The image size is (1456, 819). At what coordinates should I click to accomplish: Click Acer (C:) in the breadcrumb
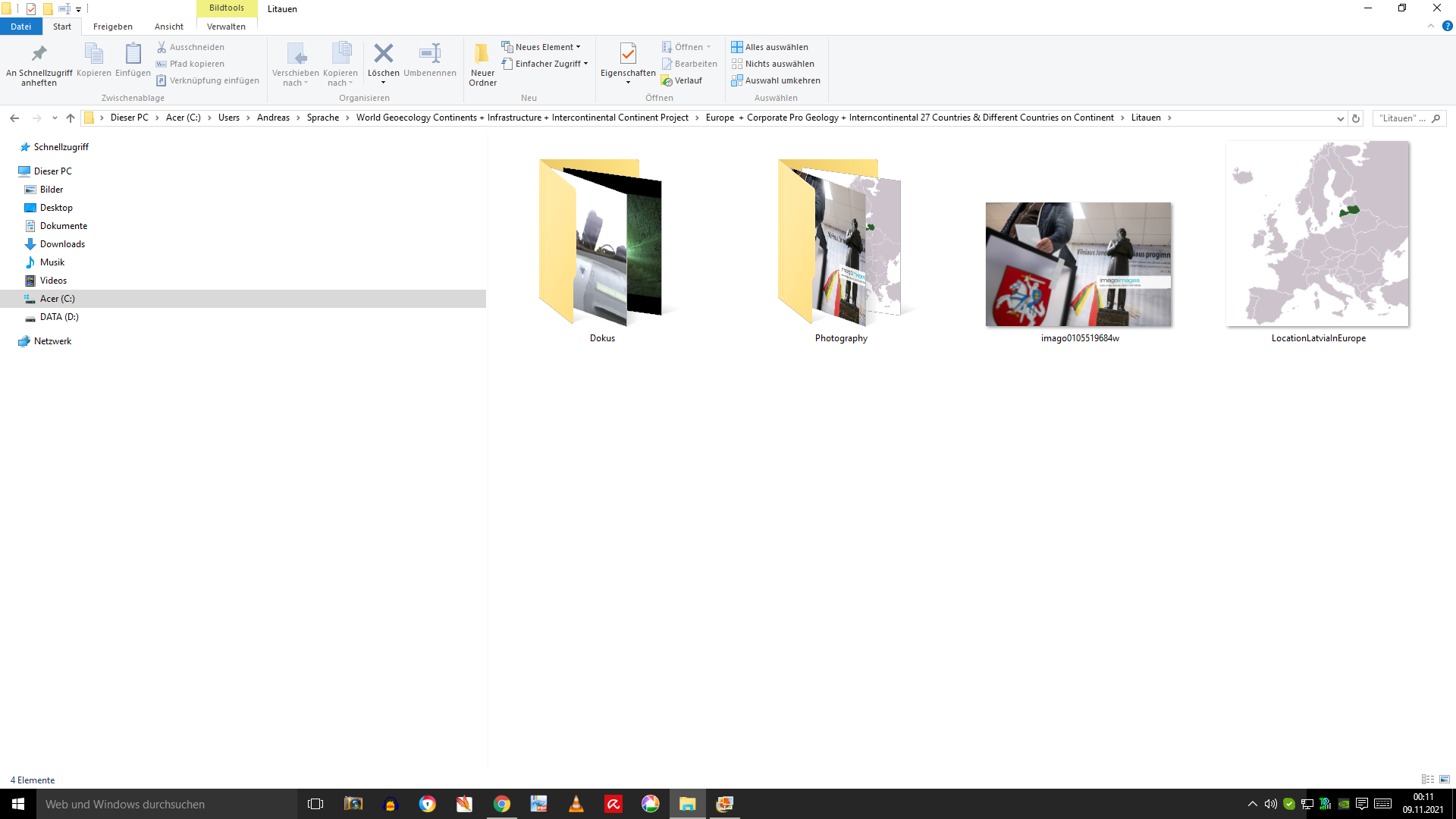pos(184,118)
